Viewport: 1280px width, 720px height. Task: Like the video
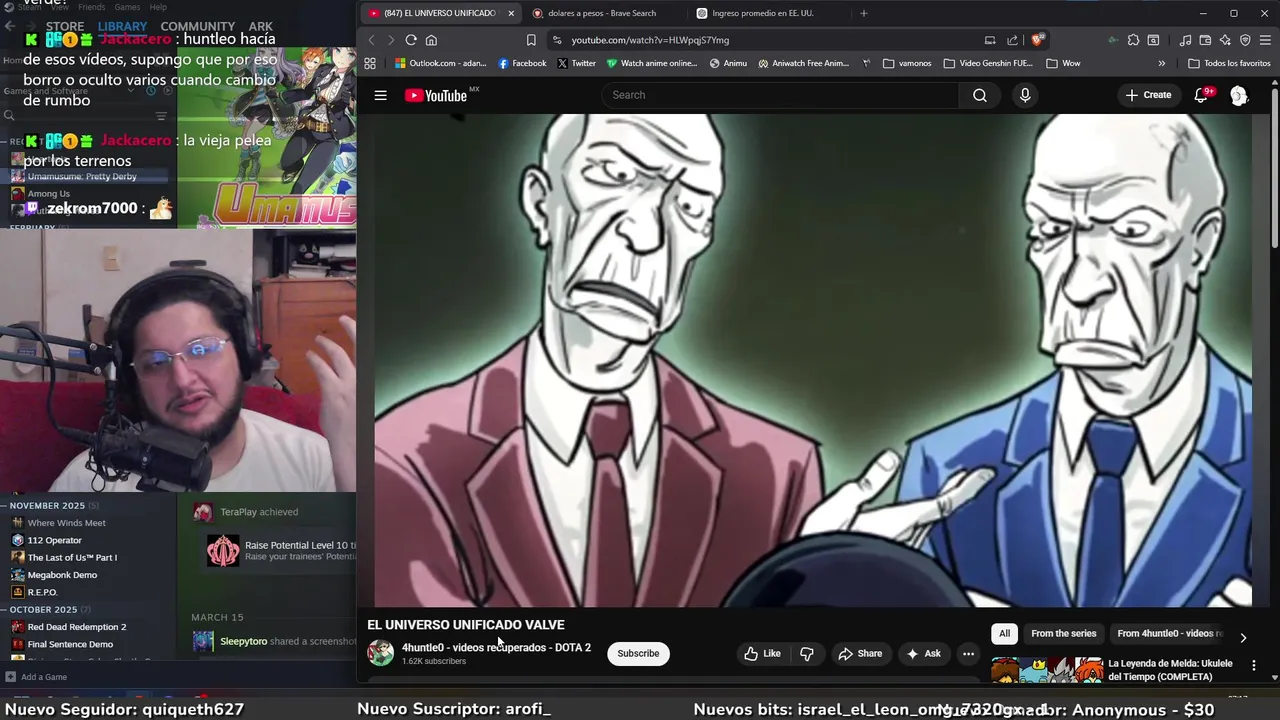[x=762, y=654]
